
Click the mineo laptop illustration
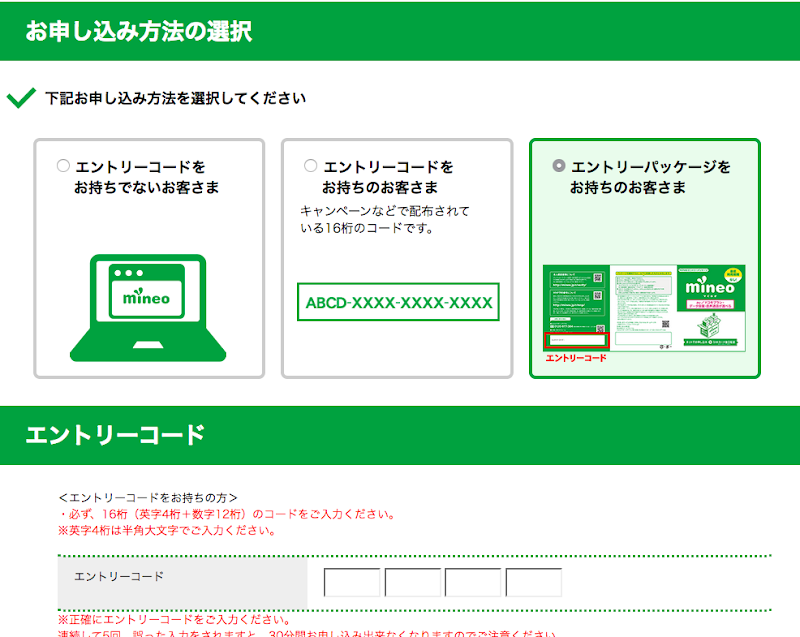point(148,308)
